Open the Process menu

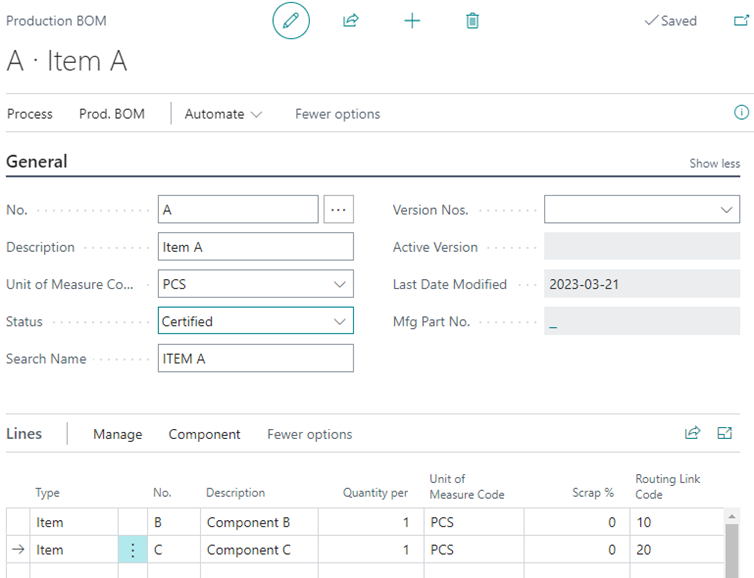click(x=30, y=114)
